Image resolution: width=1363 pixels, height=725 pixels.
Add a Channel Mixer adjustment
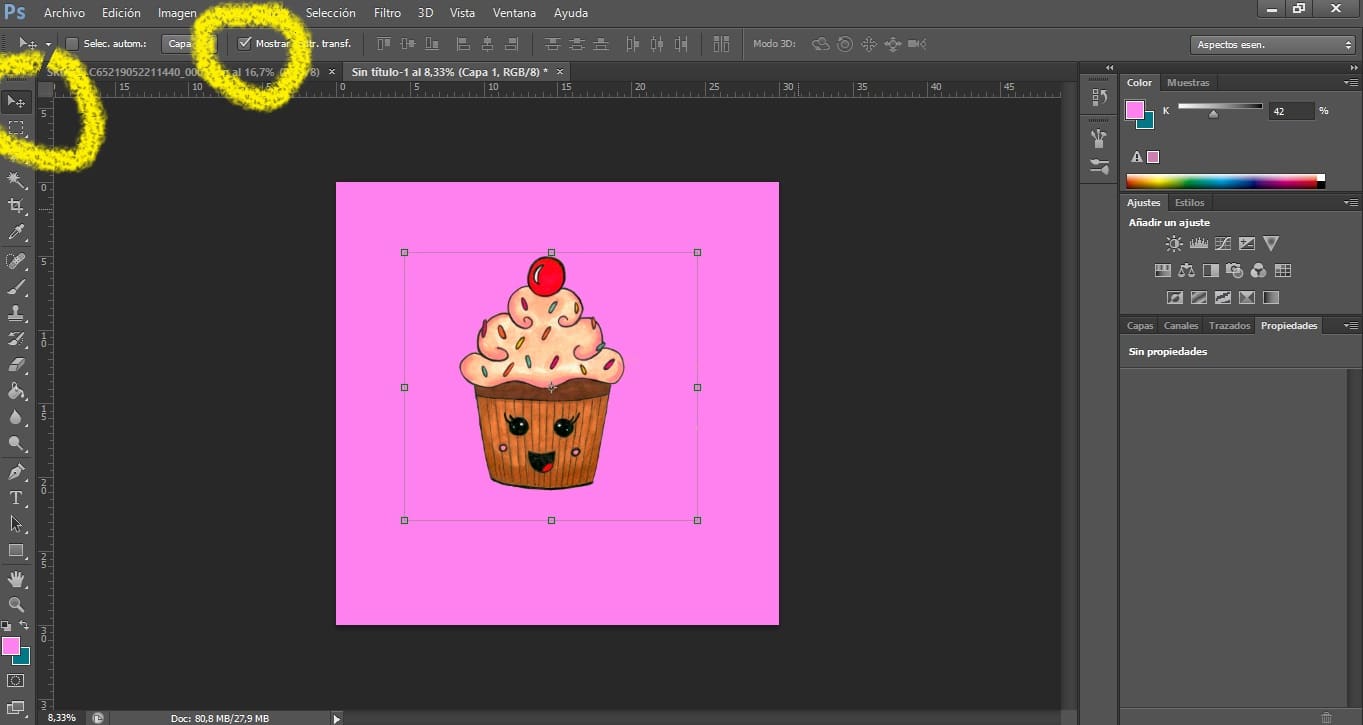point(1259,270)
